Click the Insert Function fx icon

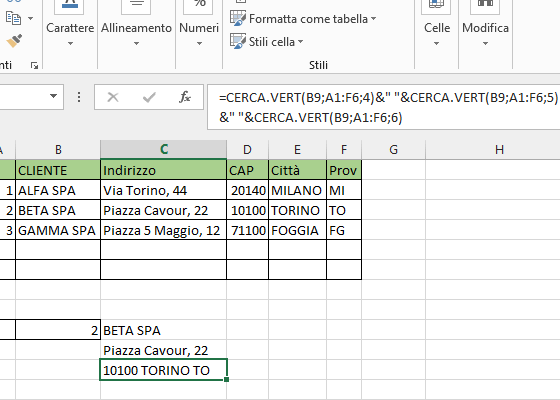pos(185,97)
